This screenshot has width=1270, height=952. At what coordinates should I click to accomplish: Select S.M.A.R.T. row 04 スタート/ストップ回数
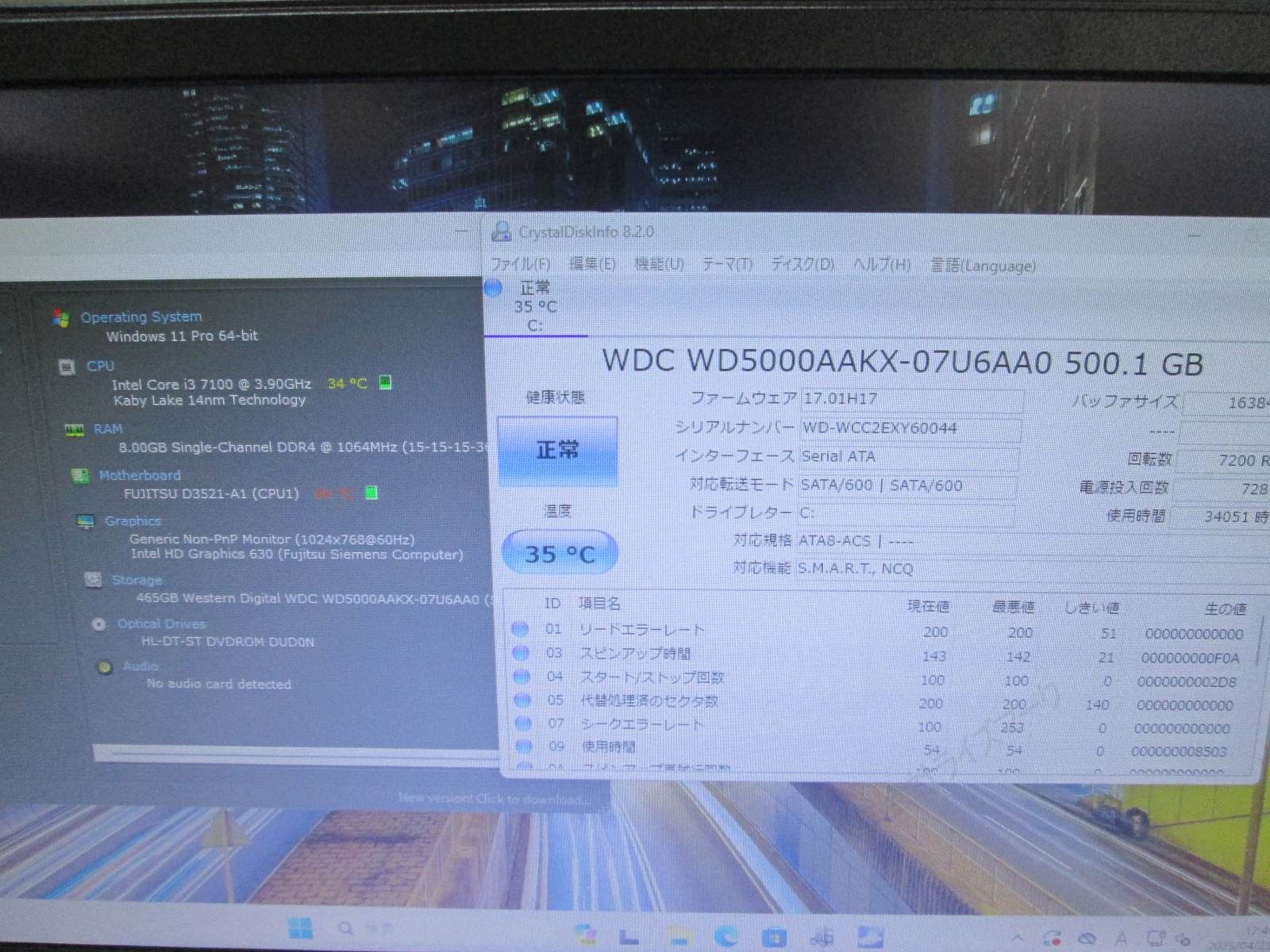pyautogui.click(x=879, y=679)
